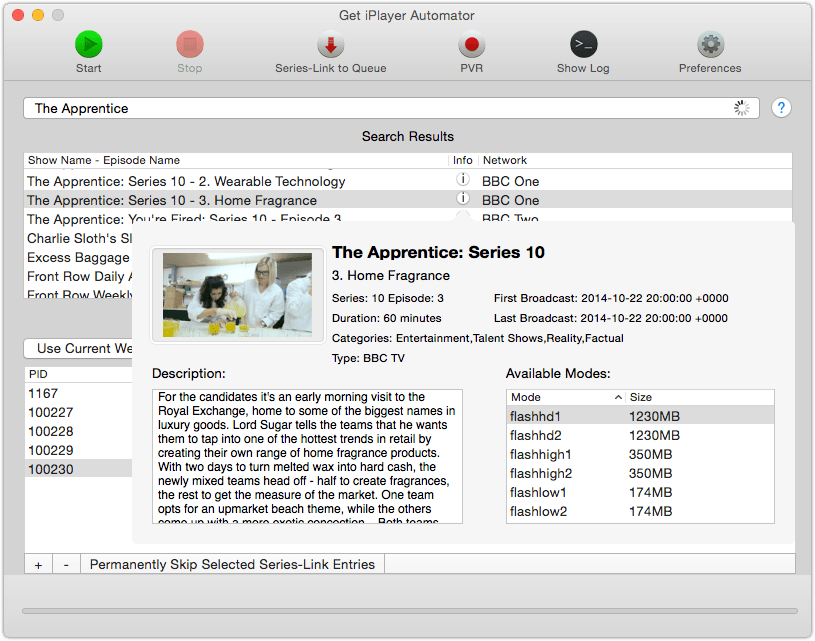
Task: Click the blue help question mark button
Action: (781, 108)
